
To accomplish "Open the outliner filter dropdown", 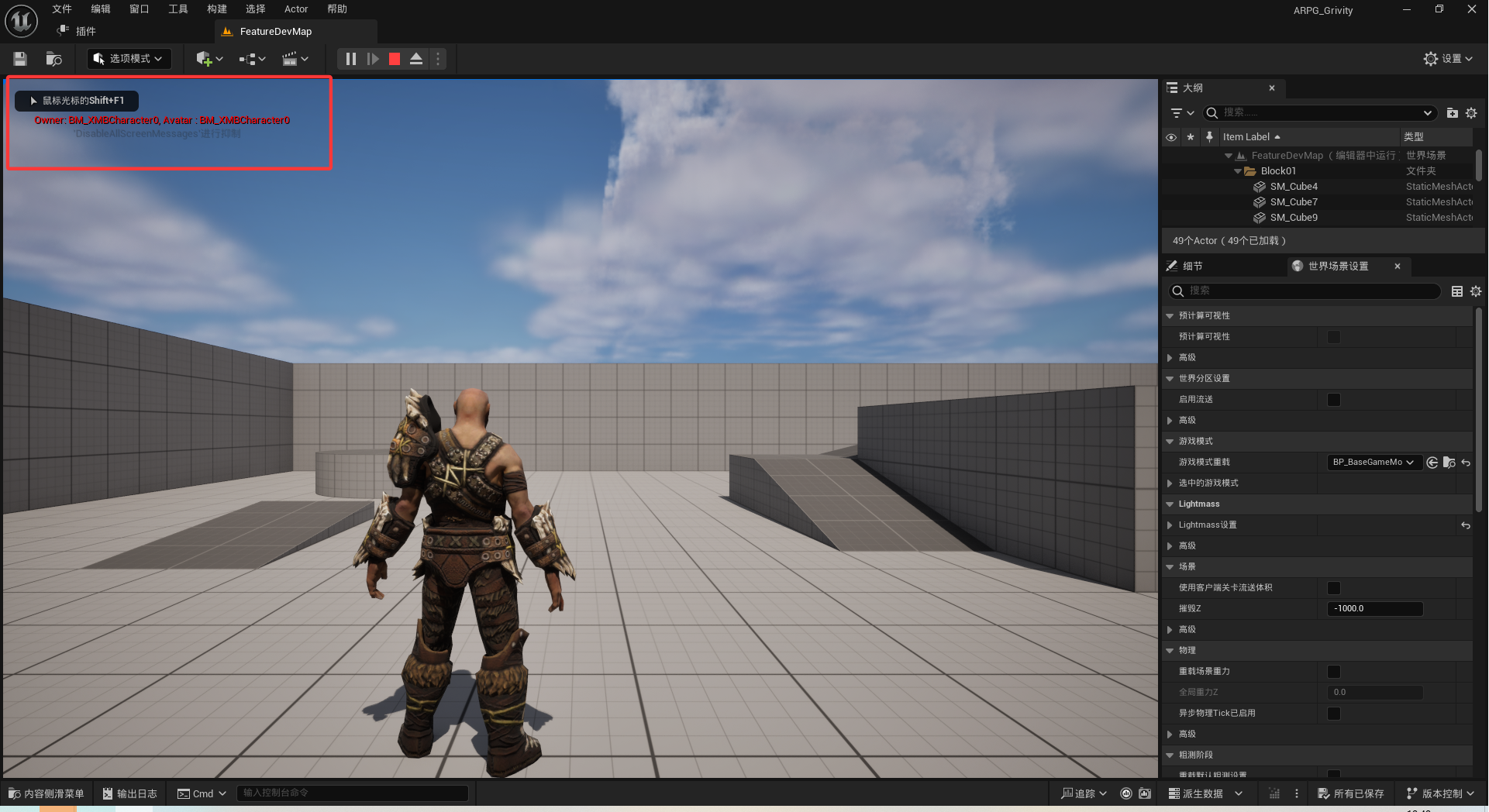I will pos(1182,113).
